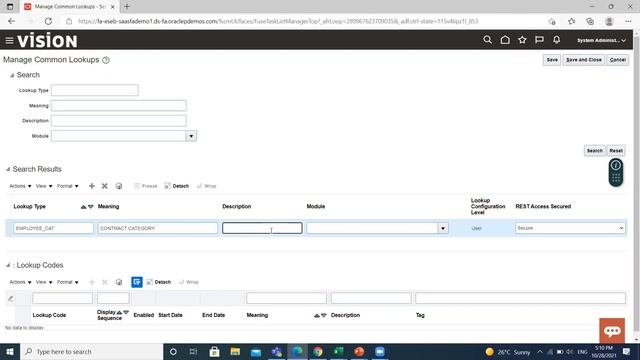Open Actions menu in Lookup Codes
The height and width of the screenshot is (360, 640).
20,282
